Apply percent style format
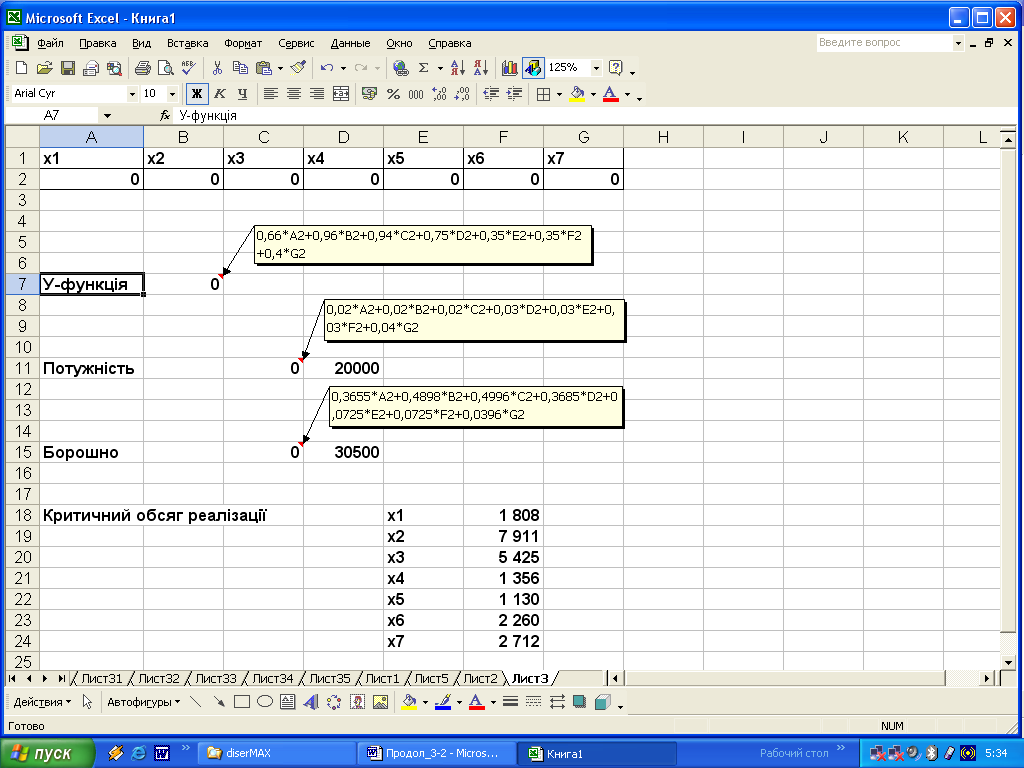1024x768 pixels. click(x=393, y=94)
